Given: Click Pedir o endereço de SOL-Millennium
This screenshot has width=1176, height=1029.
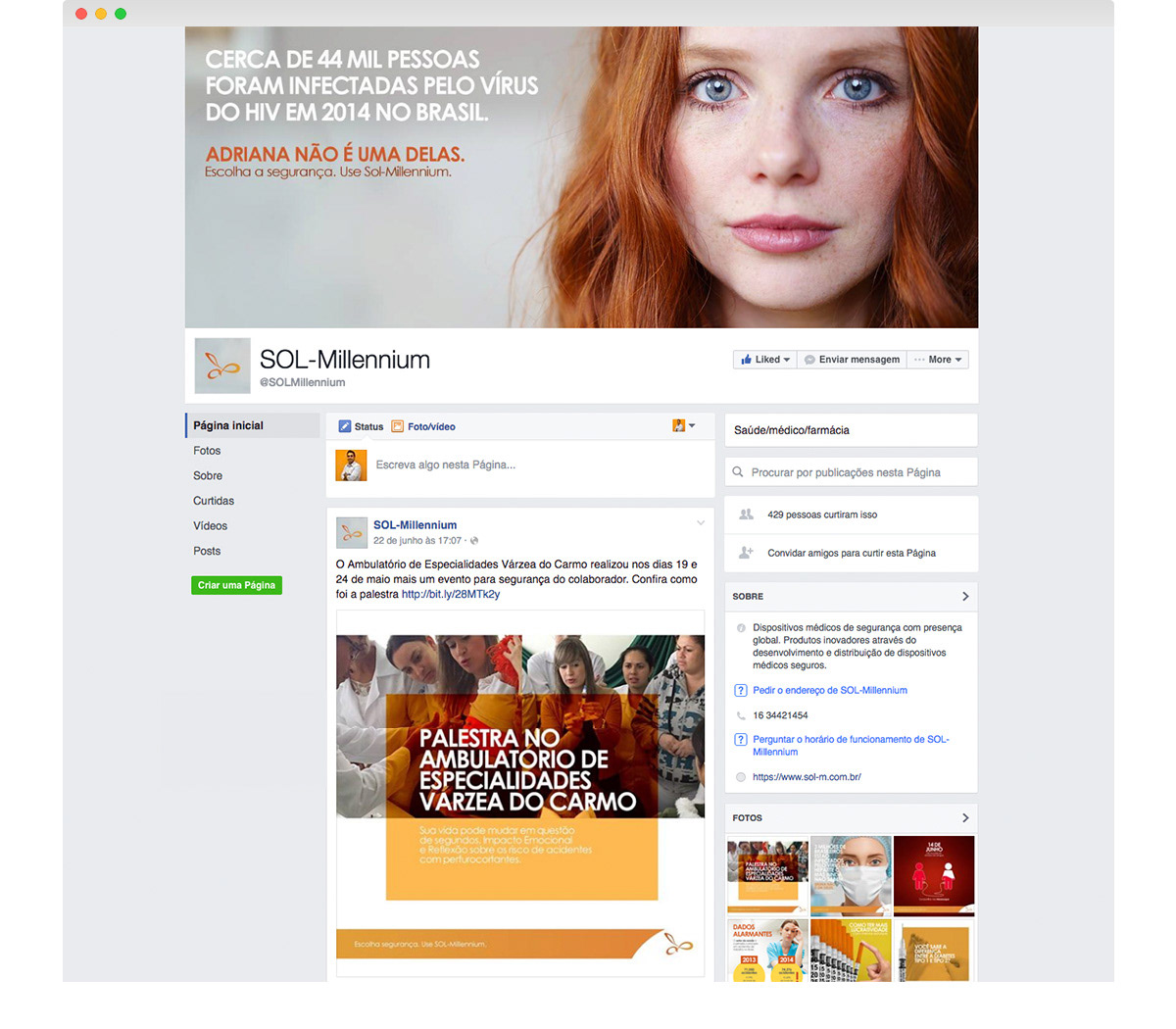Looking at the screenshot, I should [830, 690].
